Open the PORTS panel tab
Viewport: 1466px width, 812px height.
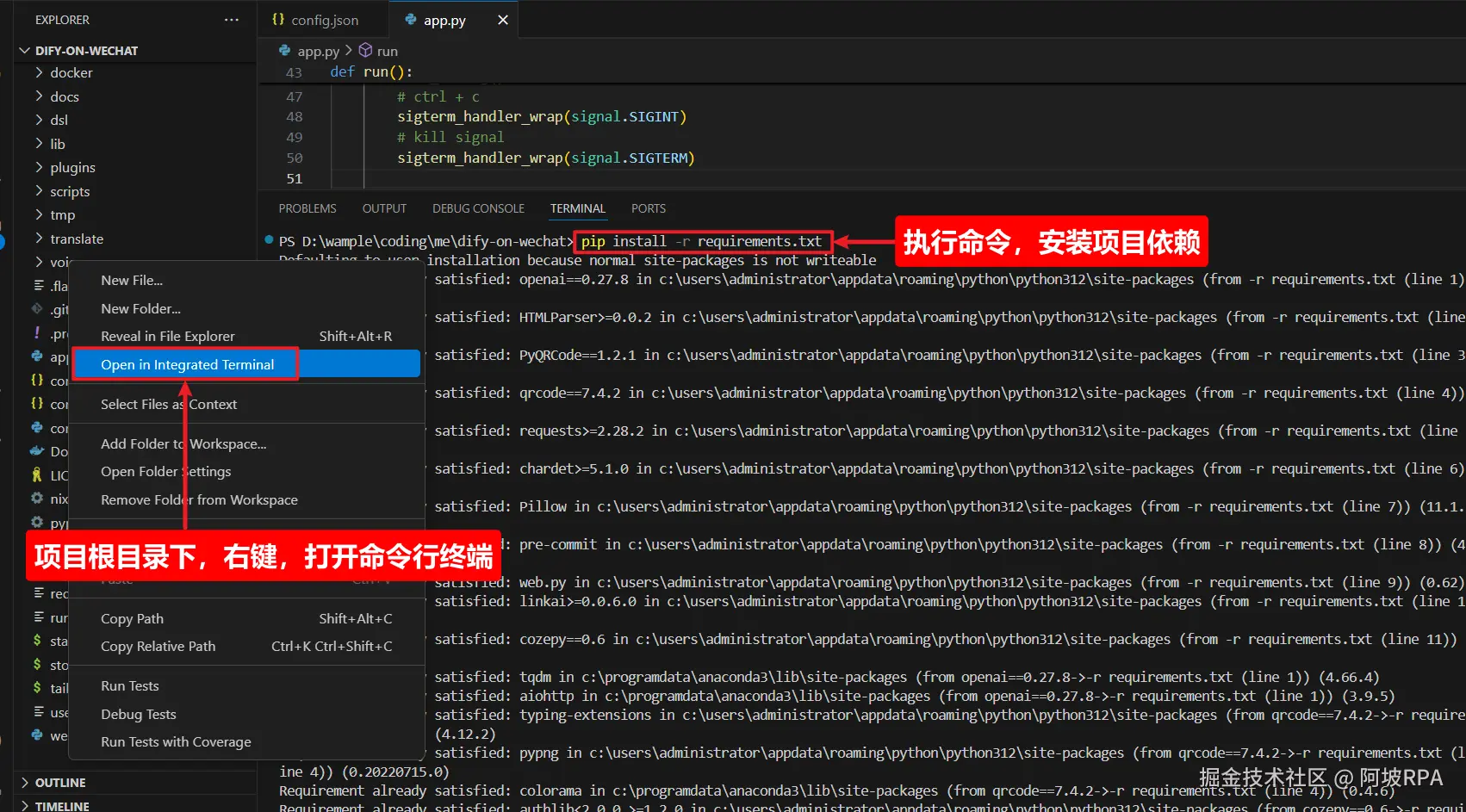point(649,208)
